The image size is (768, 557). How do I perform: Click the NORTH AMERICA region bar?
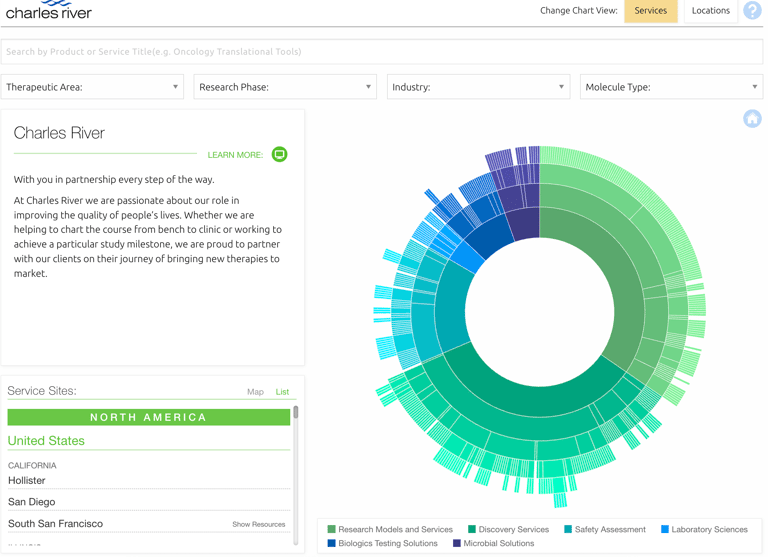(x=148, y=417)
